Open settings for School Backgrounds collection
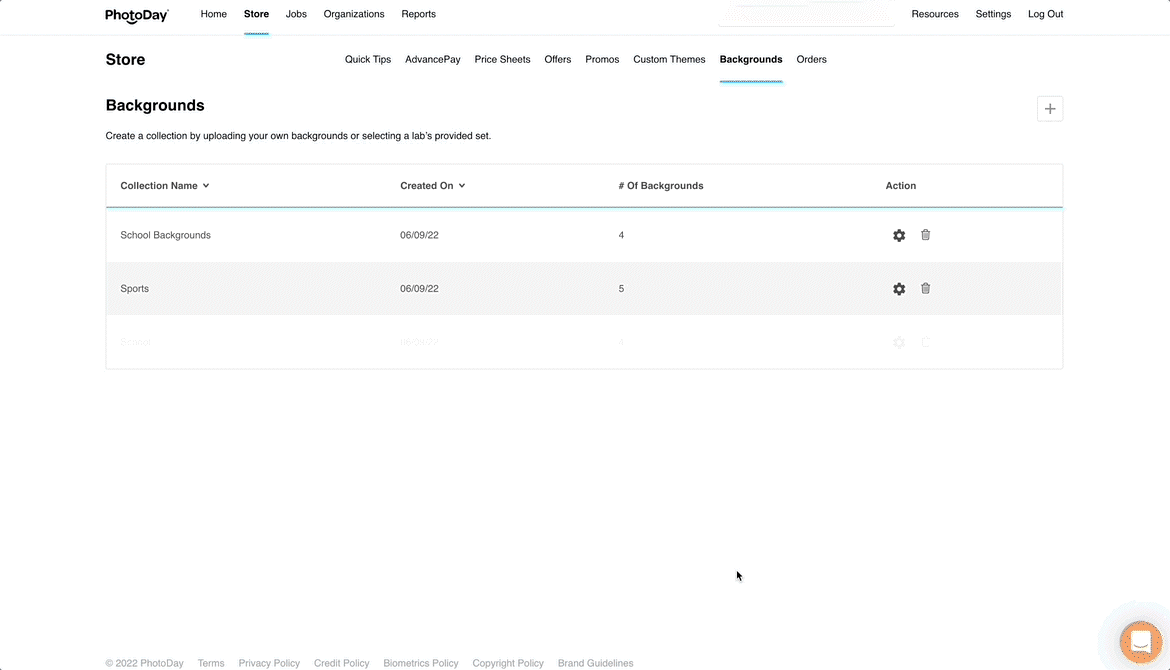This screenshot has width=1170, height=670. (x=899, y=235)
